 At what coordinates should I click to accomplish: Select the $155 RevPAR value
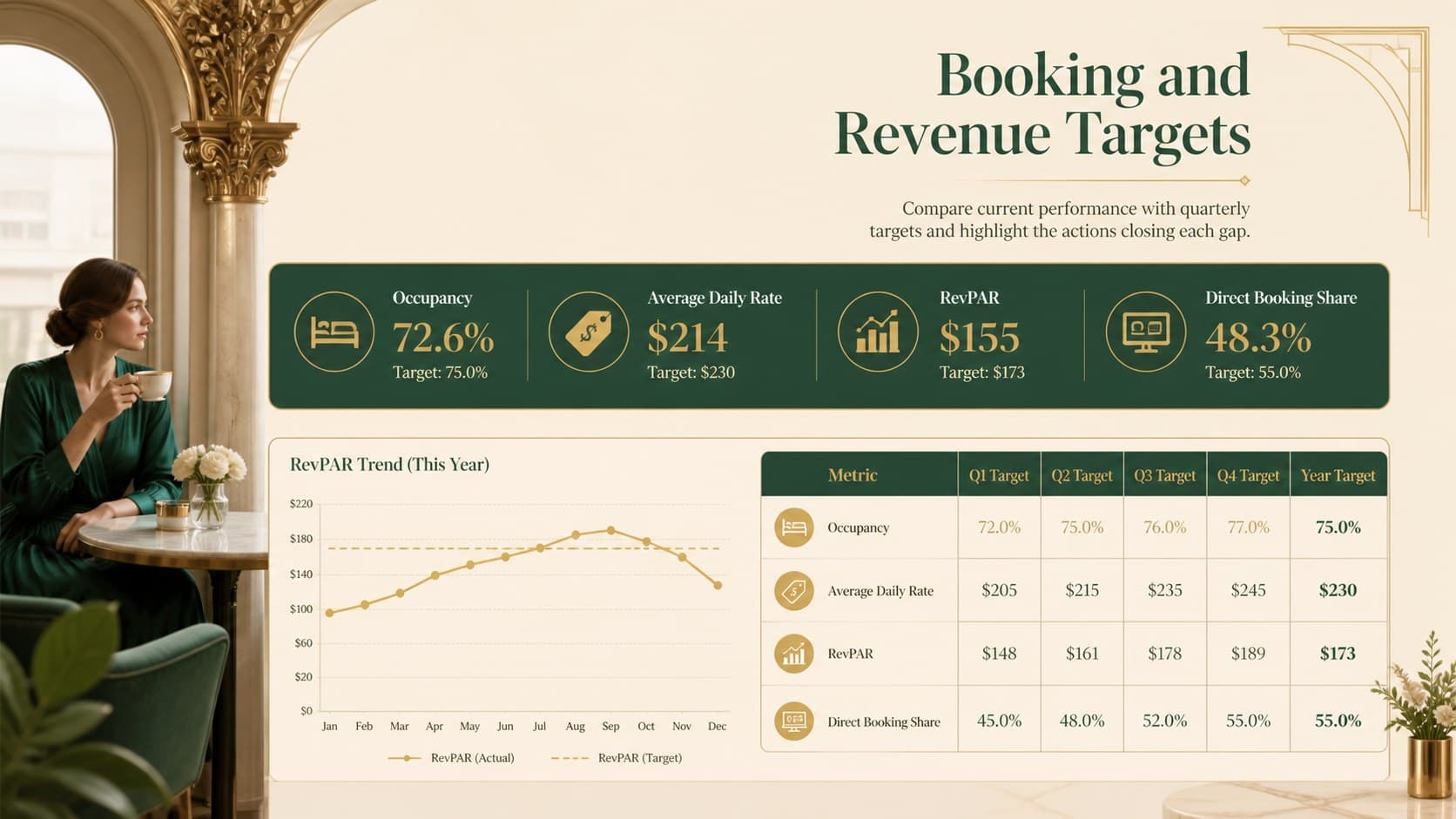tap(980, 338)
